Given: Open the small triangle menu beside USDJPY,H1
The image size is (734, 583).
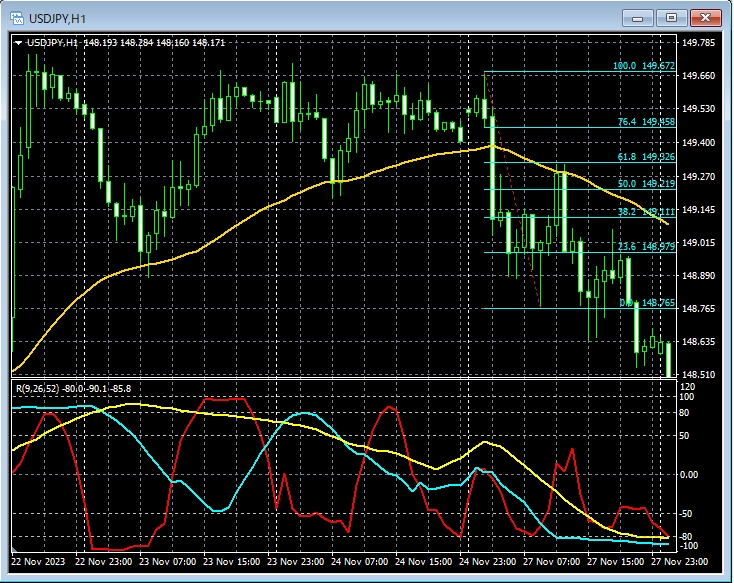Looking at the screenshot, I should 19,43.
